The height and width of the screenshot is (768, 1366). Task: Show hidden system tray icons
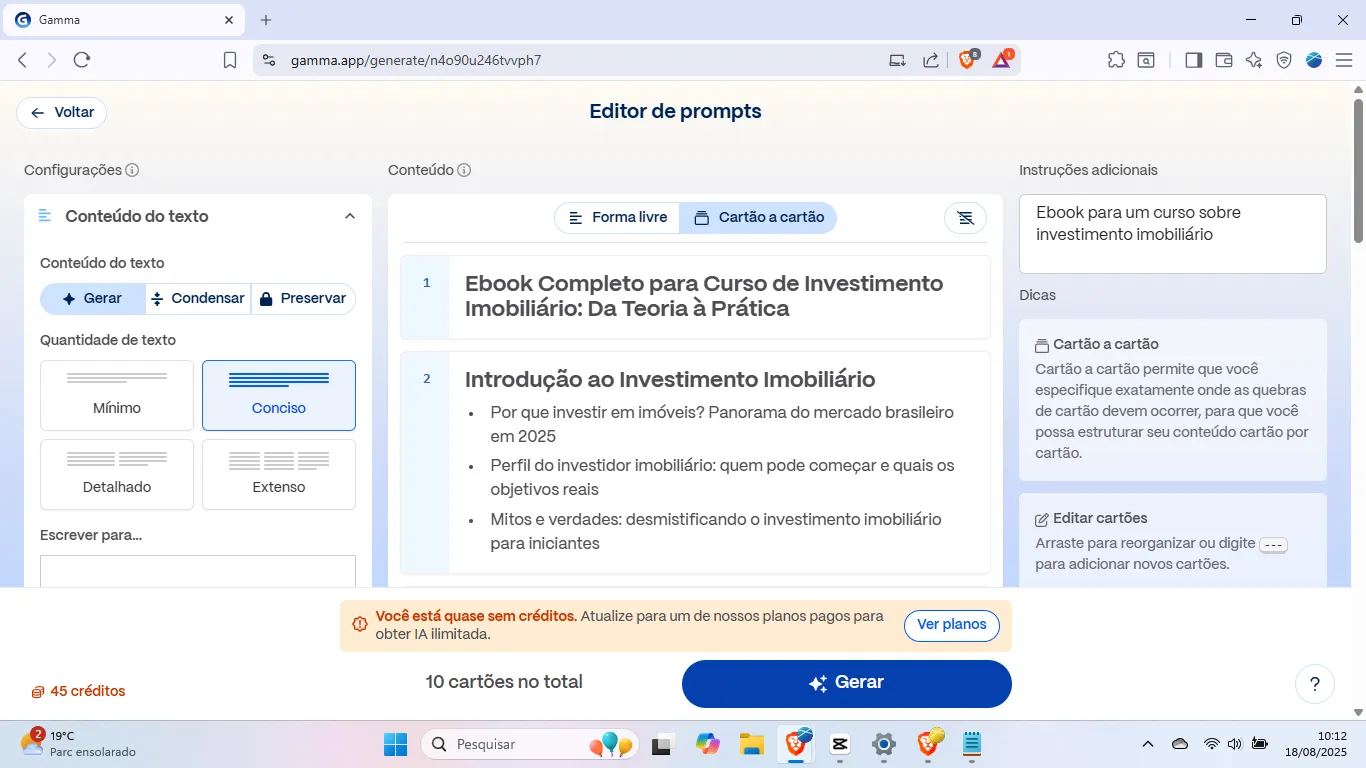click(1148, 744)
